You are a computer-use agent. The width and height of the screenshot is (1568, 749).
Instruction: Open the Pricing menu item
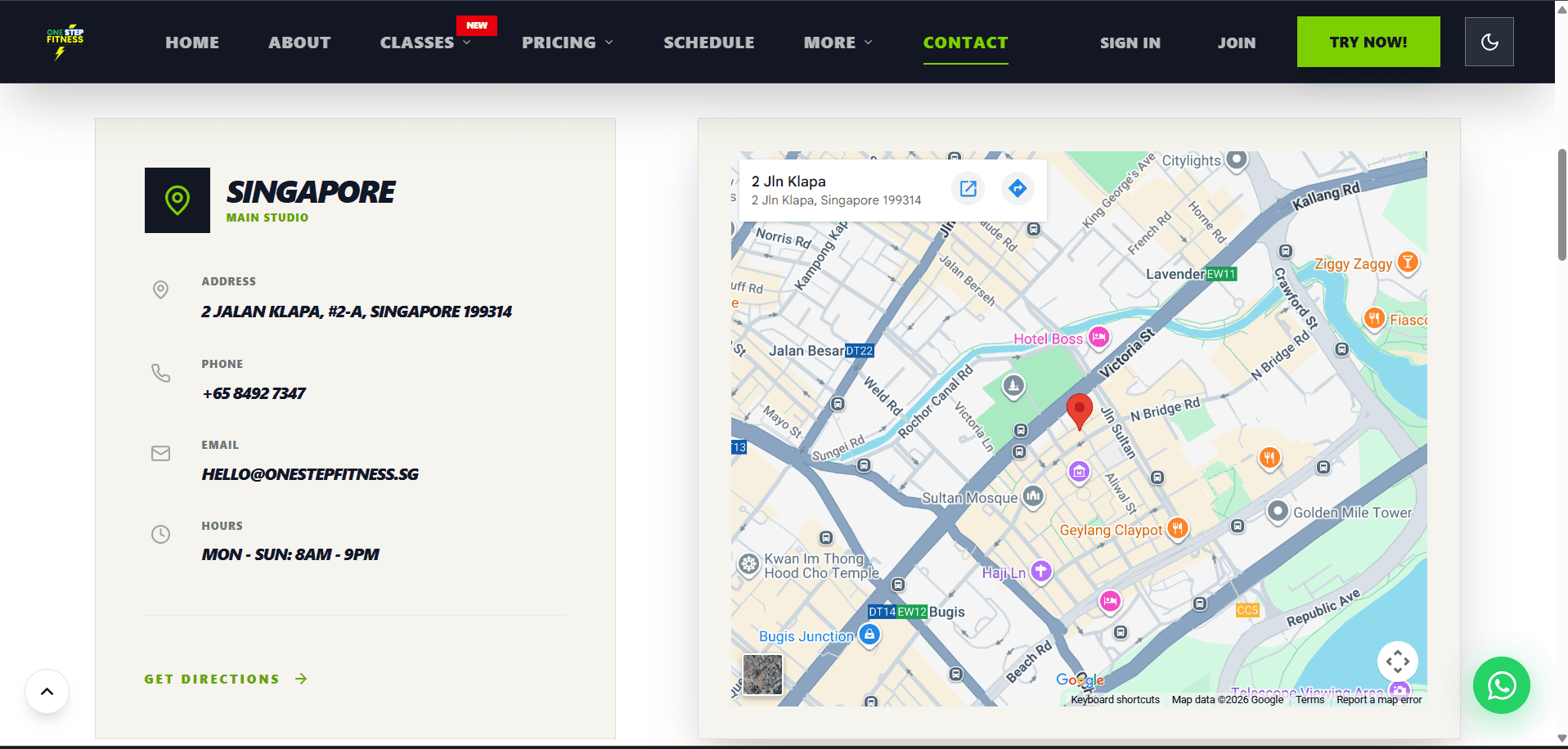[x=559, y=43]
